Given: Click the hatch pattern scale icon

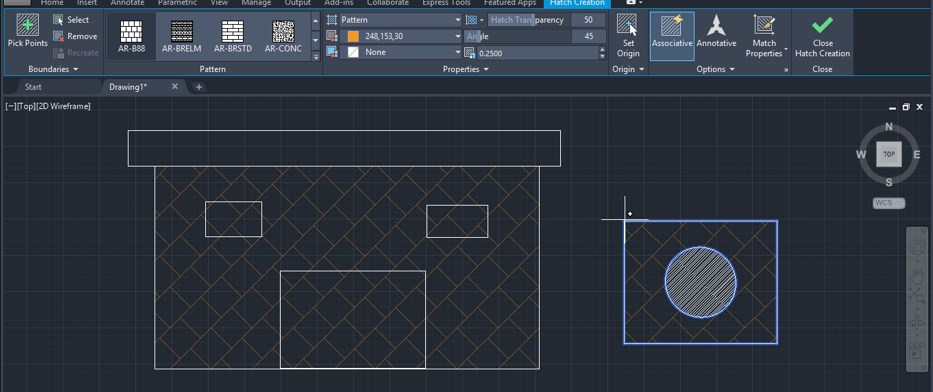Looking at the screenshot, I should (469, 53).
